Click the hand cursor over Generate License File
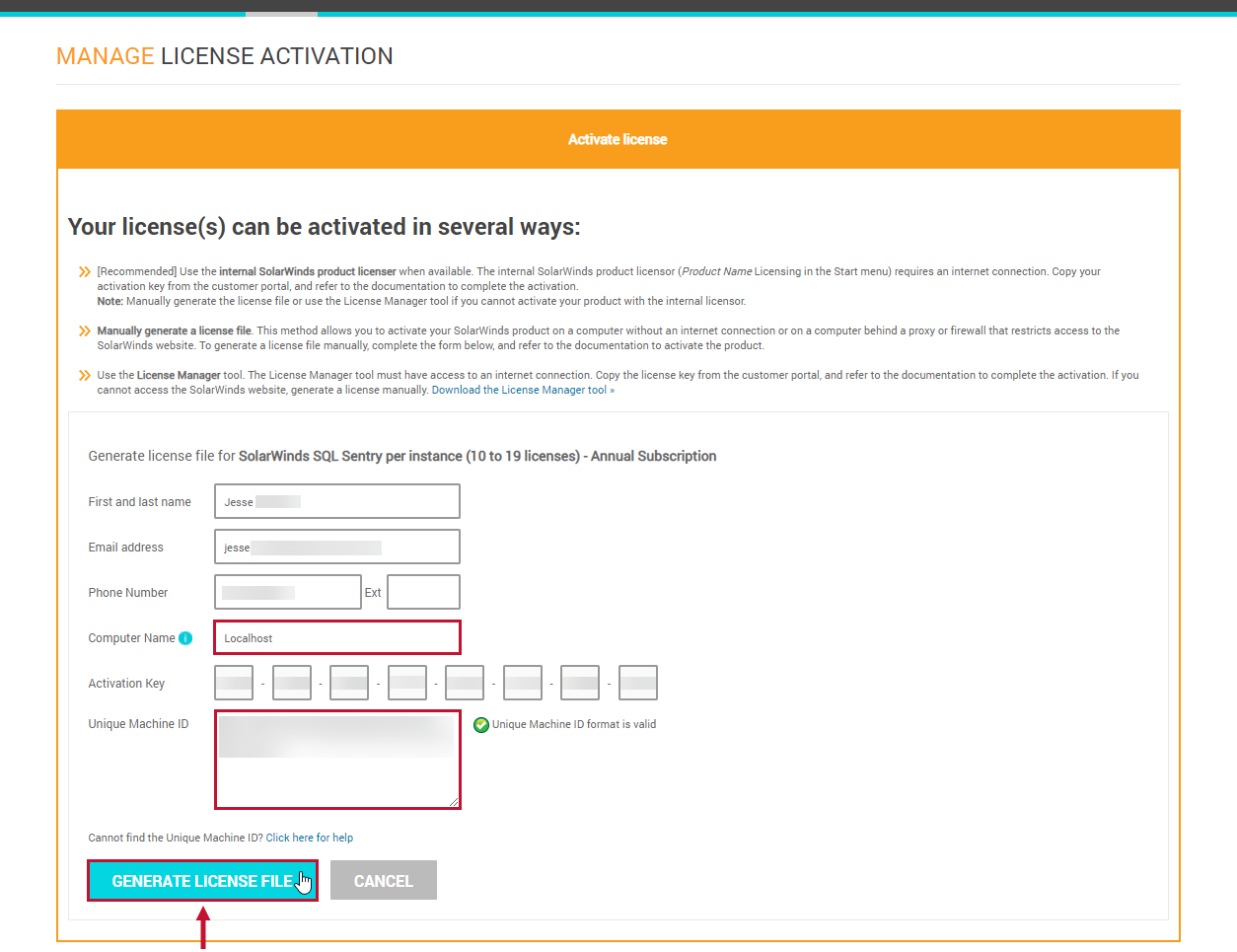This screenshot has width=1237, height=952. (303, 882)
